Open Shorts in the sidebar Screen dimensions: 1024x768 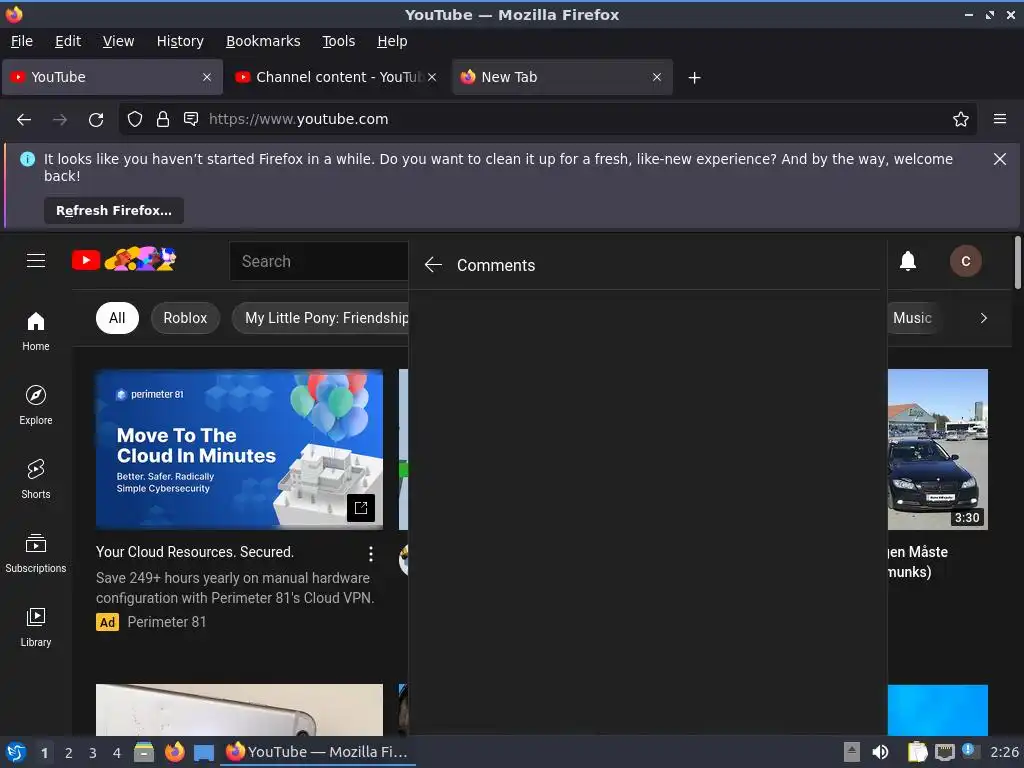tap(36, 479)
